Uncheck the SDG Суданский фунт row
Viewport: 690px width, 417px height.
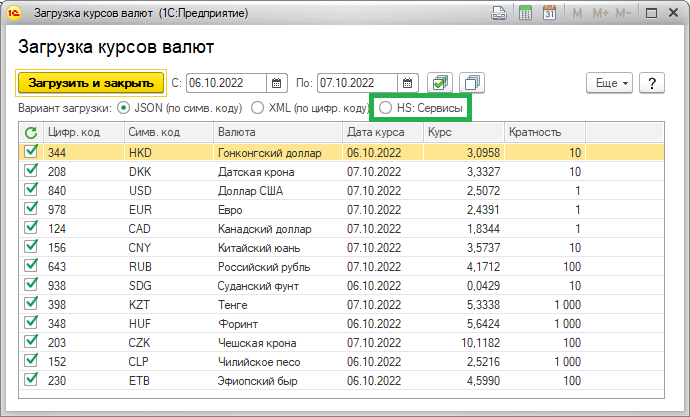(31, 285)
